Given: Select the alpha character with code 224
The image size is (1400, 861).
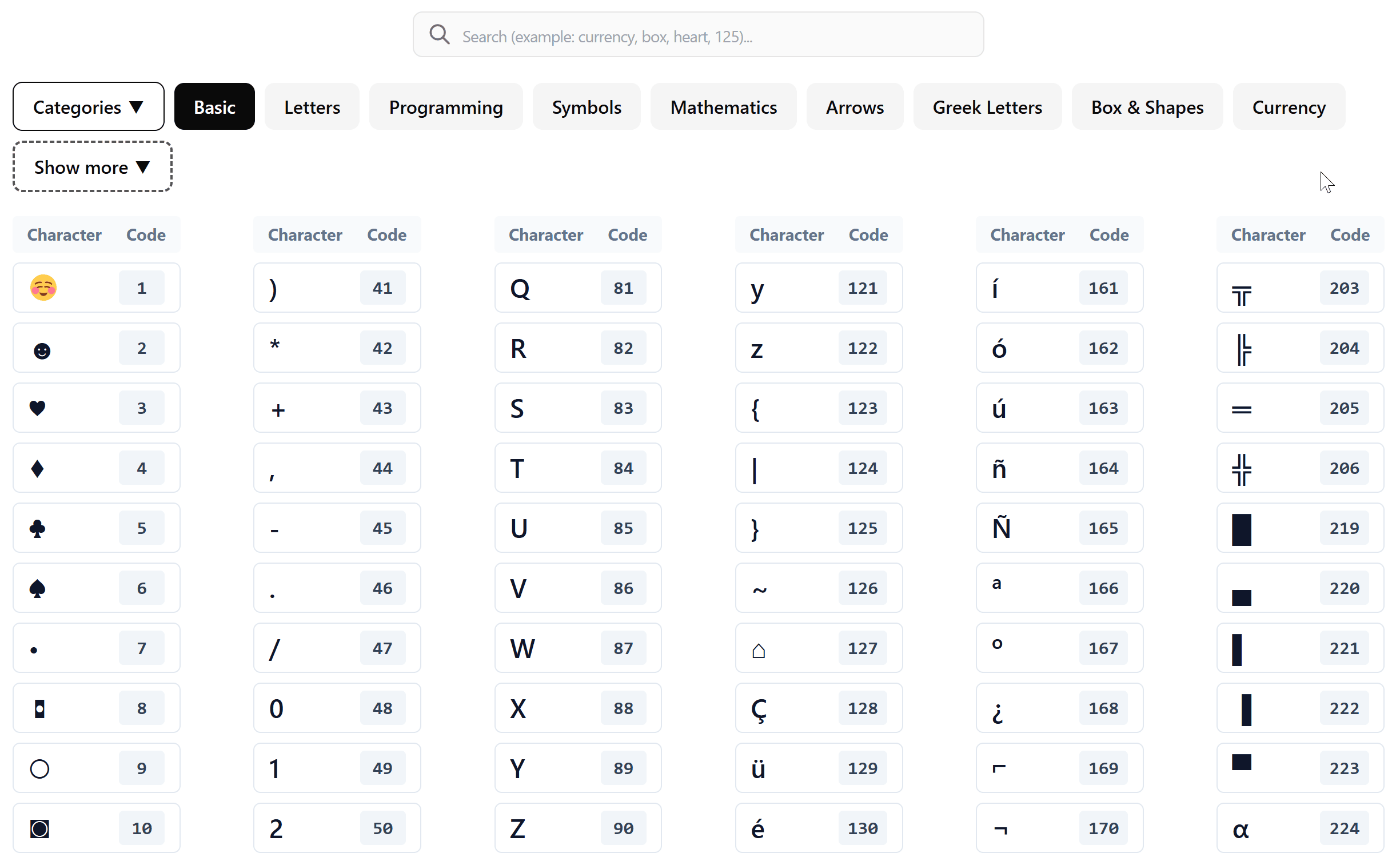Looking at the screenshot, I should (1241, 829).
